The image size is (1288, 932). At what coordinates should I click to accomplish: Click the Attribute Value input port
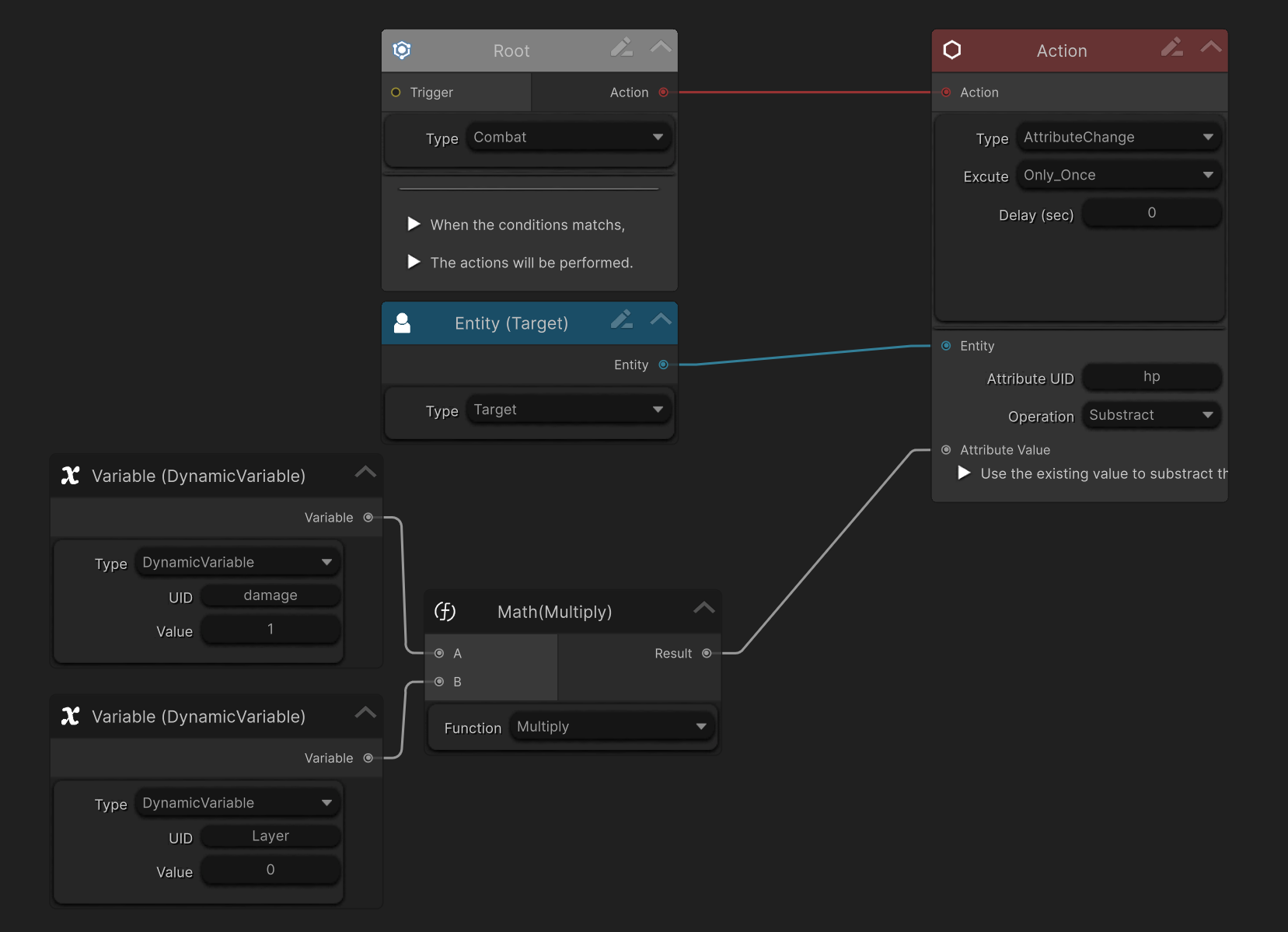point(946,450)
